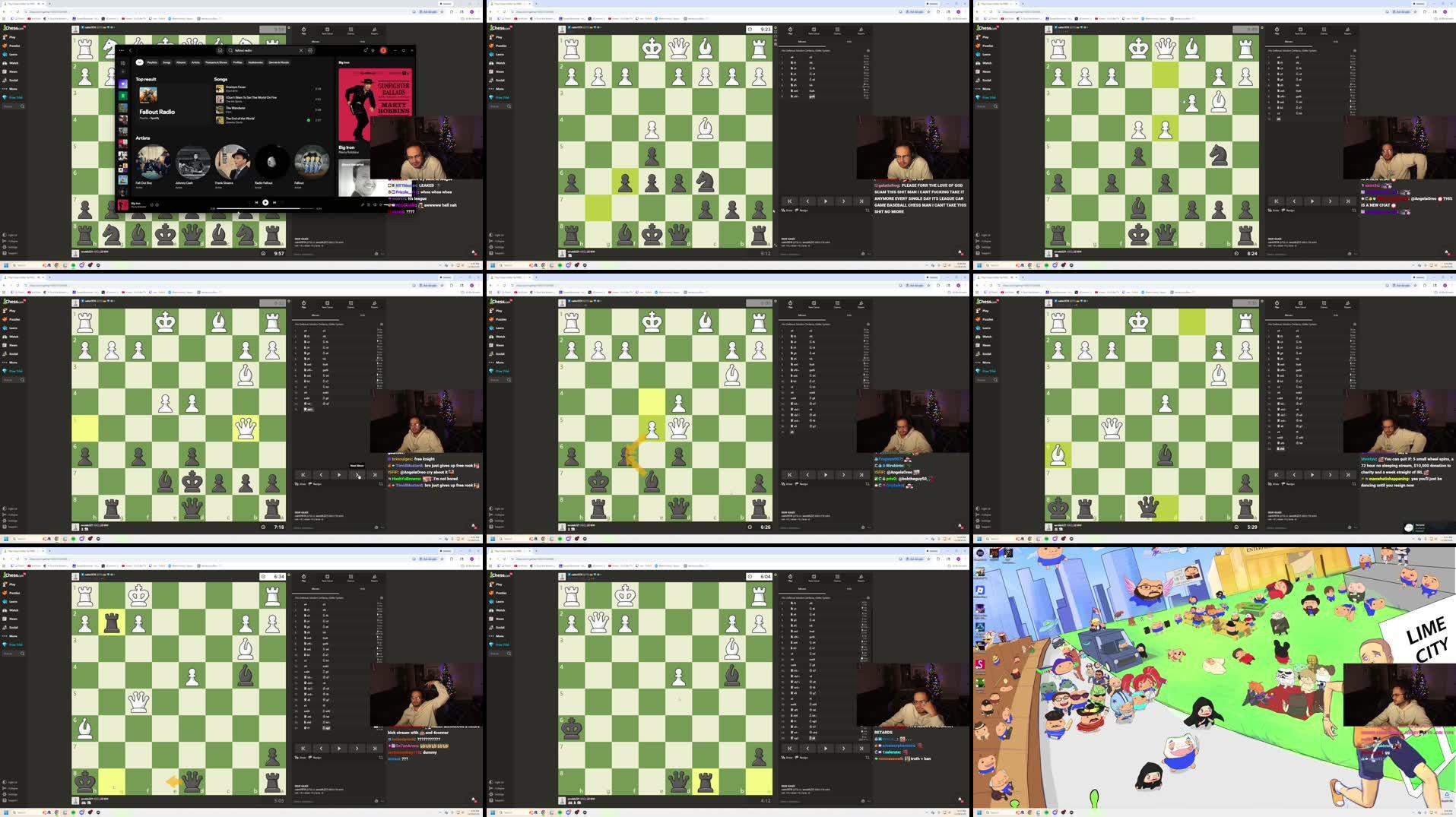Expand hidden icons in the system tray

pos(440,265)
